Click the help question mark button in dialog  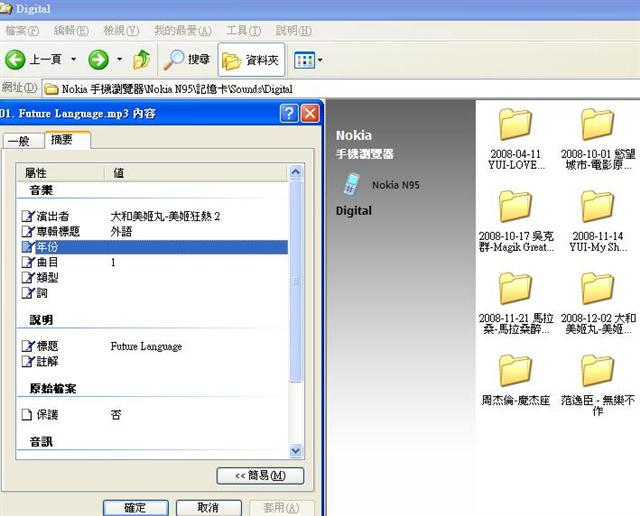point(289,113)
